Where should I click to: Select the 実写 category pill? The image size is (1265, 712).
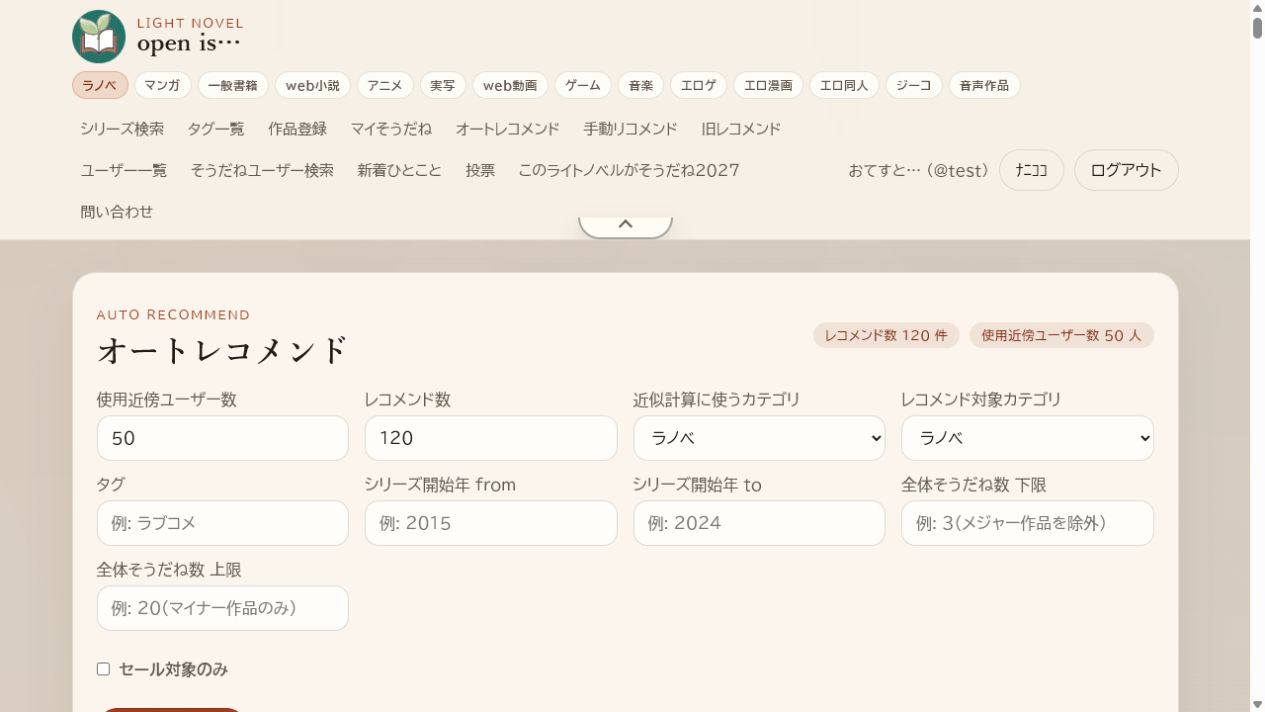click(443, 85)
